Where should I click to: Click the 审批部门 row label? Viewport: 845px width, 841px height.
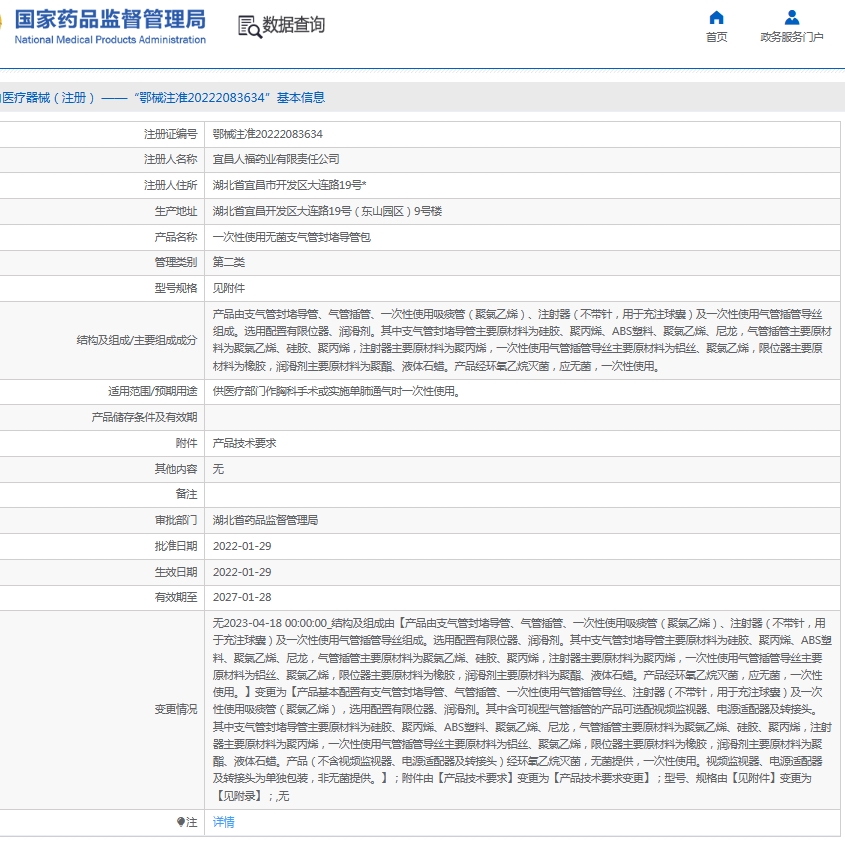point(176,520)
